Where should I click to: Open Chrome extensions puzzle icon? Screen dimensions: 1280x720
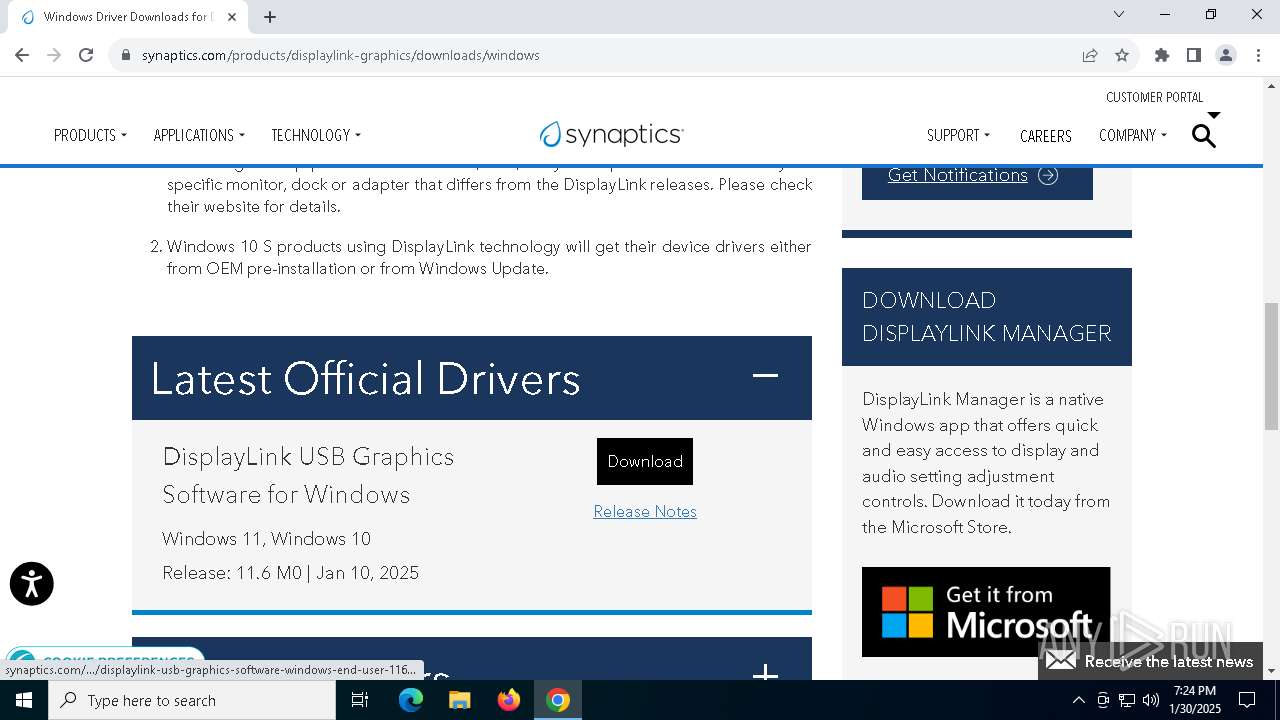point(1162,55)
